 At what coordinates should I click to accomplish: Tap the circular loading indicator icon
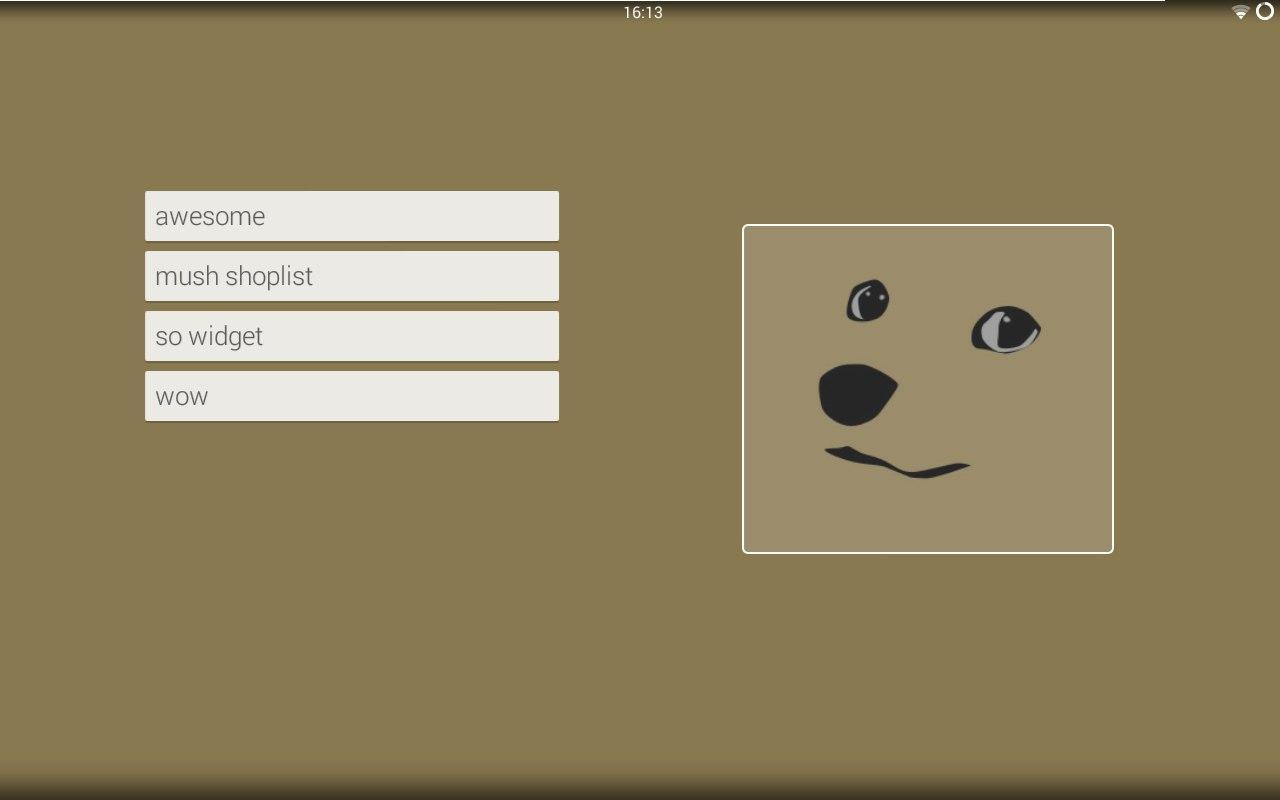coord(1265,11)
